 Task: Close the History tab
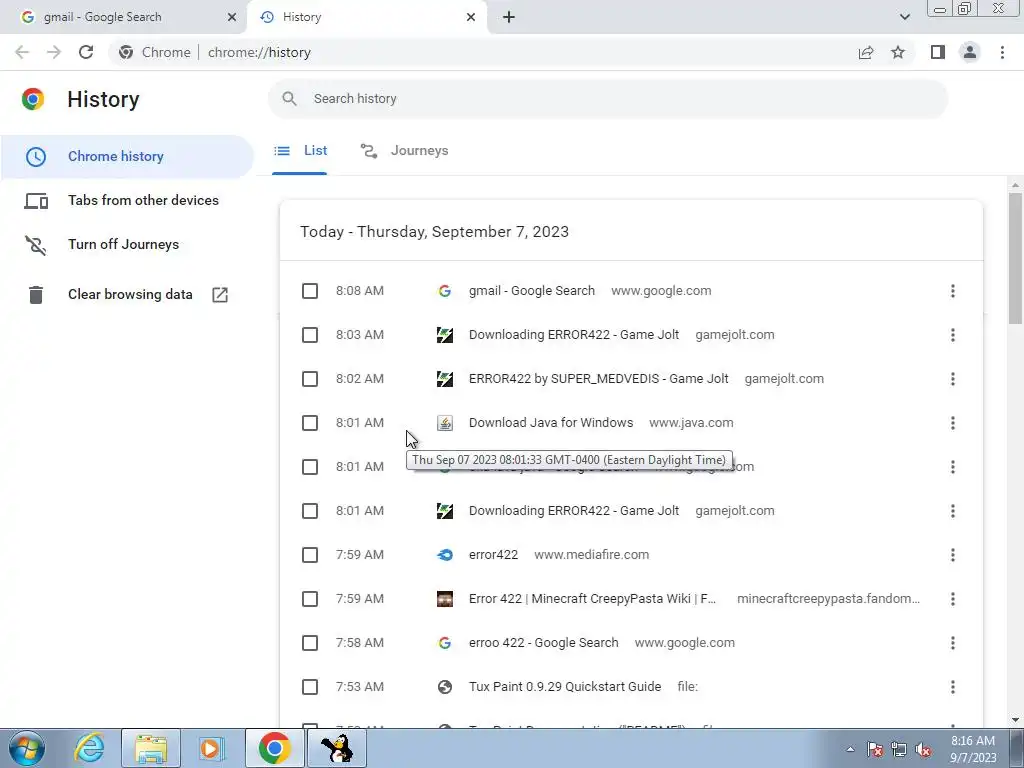click(471, 17)
